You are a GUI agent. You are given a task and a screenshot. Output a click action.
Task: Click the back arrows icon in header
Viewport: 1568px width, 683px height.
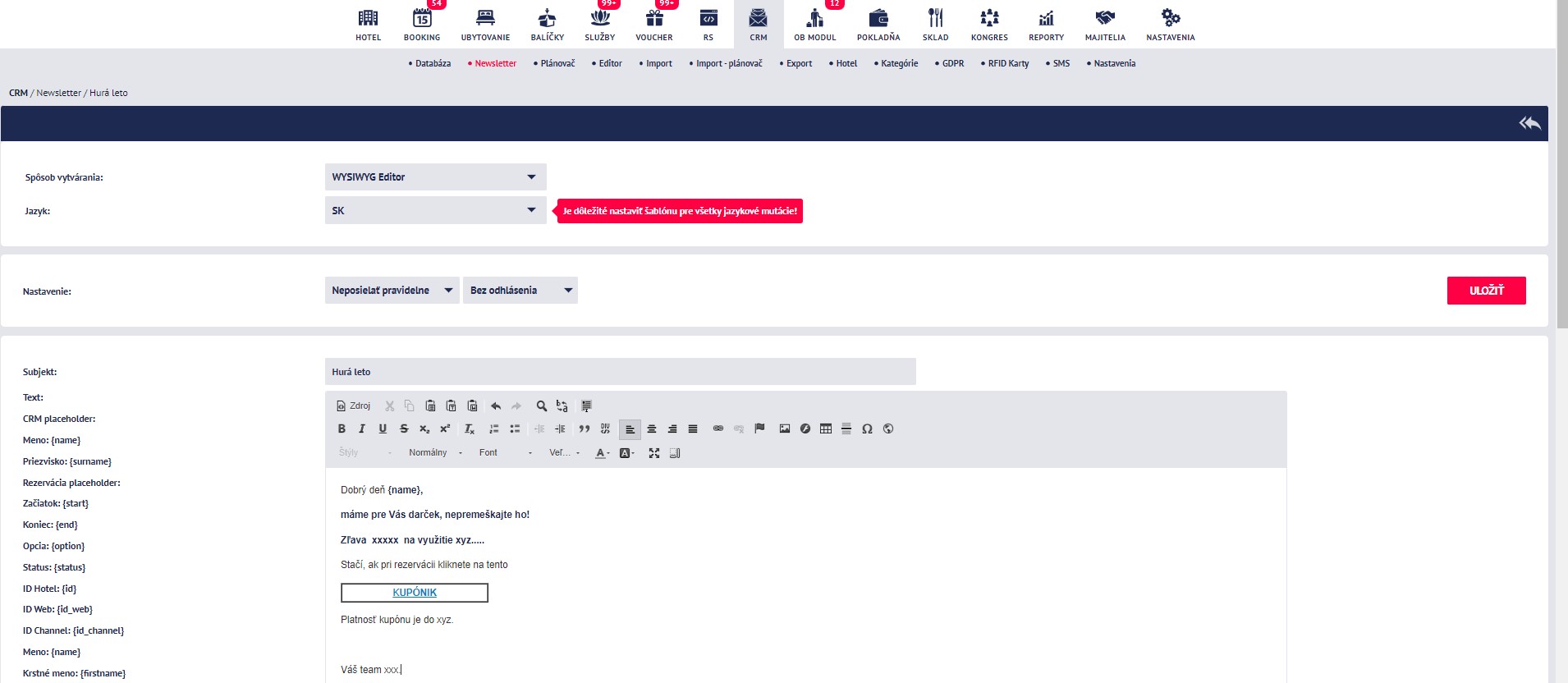point(1529,123)
